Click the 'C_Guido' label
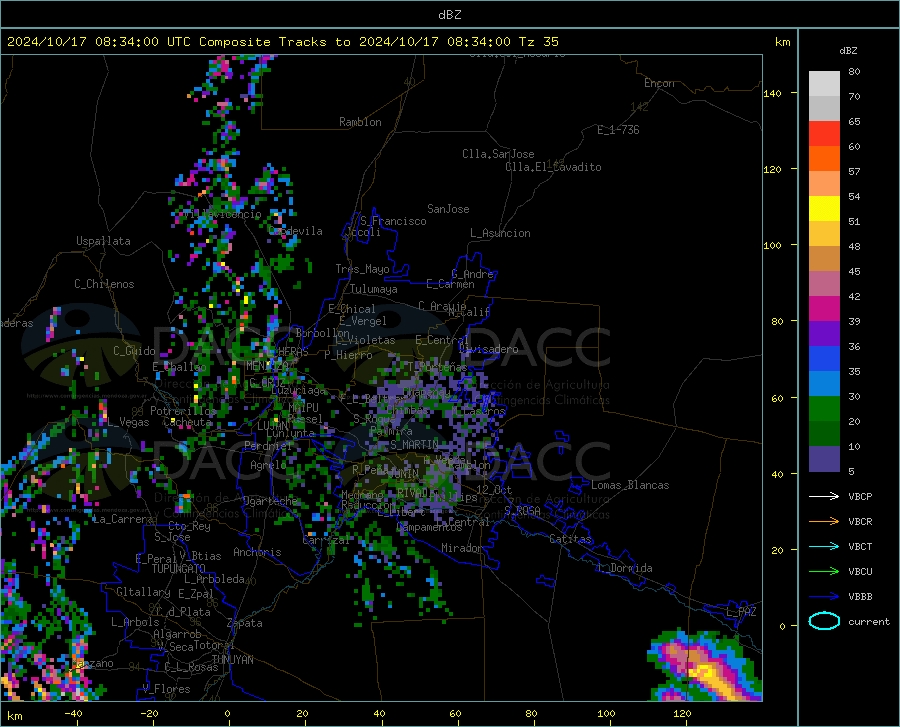 coord(134,351)
